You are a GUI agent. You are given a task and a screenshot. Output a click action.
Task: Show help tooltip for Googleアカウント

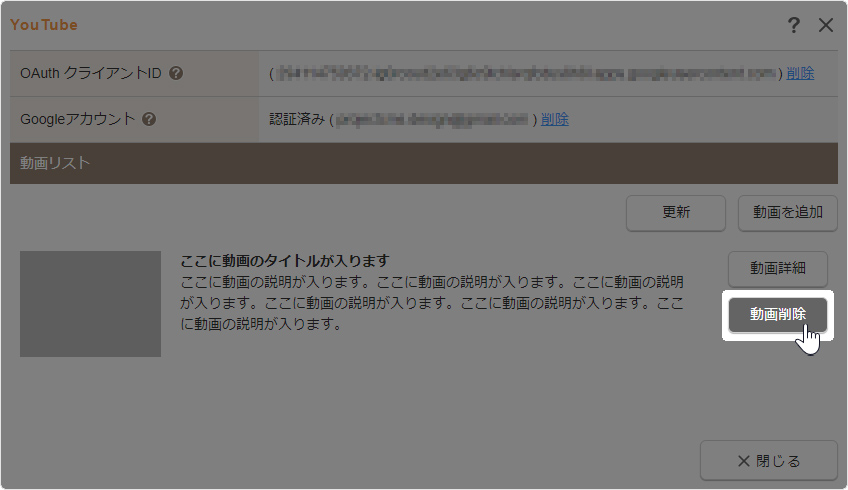coord(149,119)
